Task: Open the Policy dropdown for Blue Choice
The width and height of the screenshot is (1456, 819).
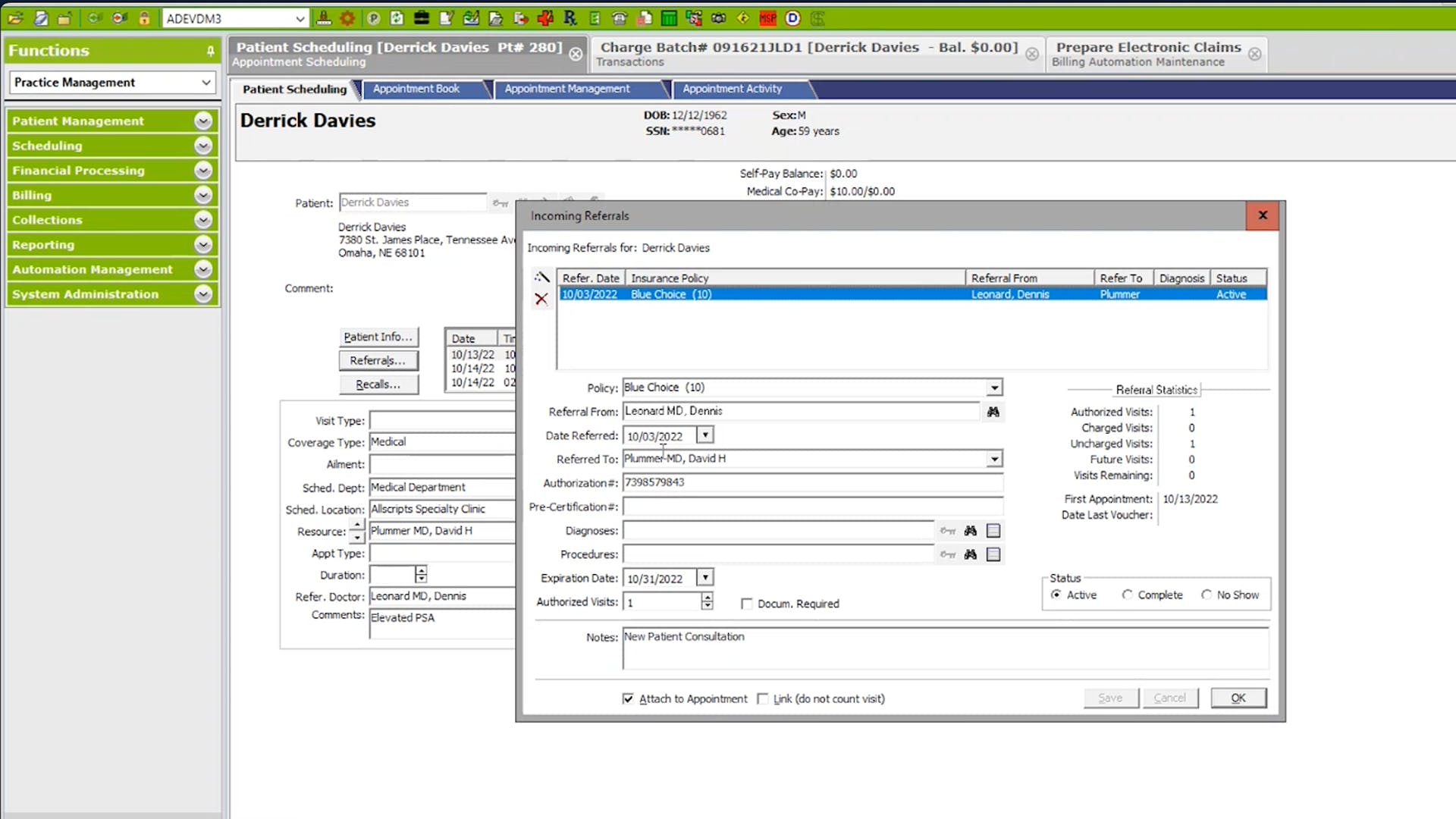Action: [x=993, y=388]
